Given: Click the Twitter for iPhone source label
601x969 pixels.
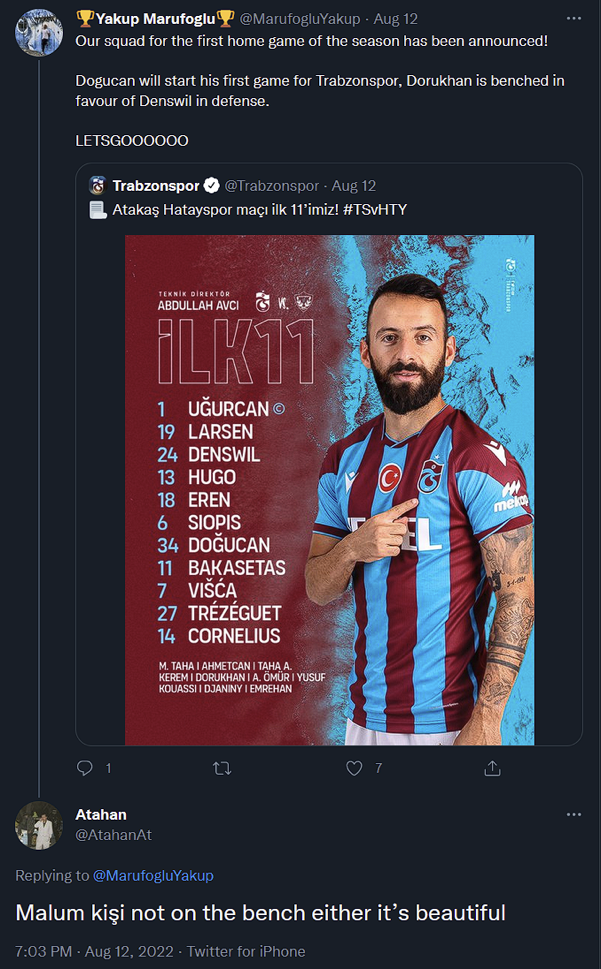Looking at the screenshot, I should coord(246,951).
